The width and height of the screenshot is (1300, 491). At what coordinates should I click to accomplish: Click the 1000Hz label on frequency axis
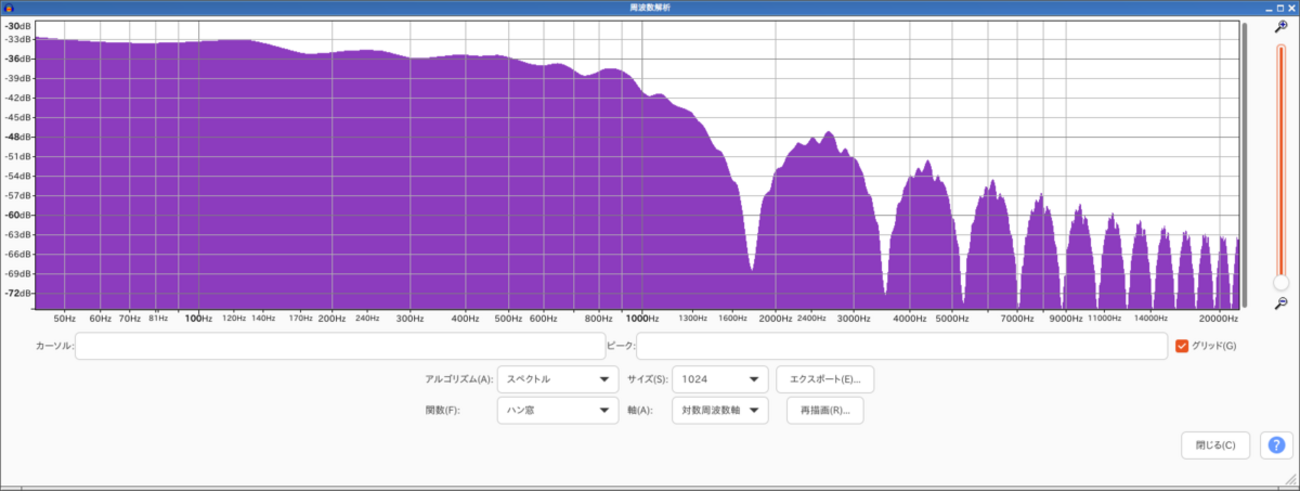[642, 318]
